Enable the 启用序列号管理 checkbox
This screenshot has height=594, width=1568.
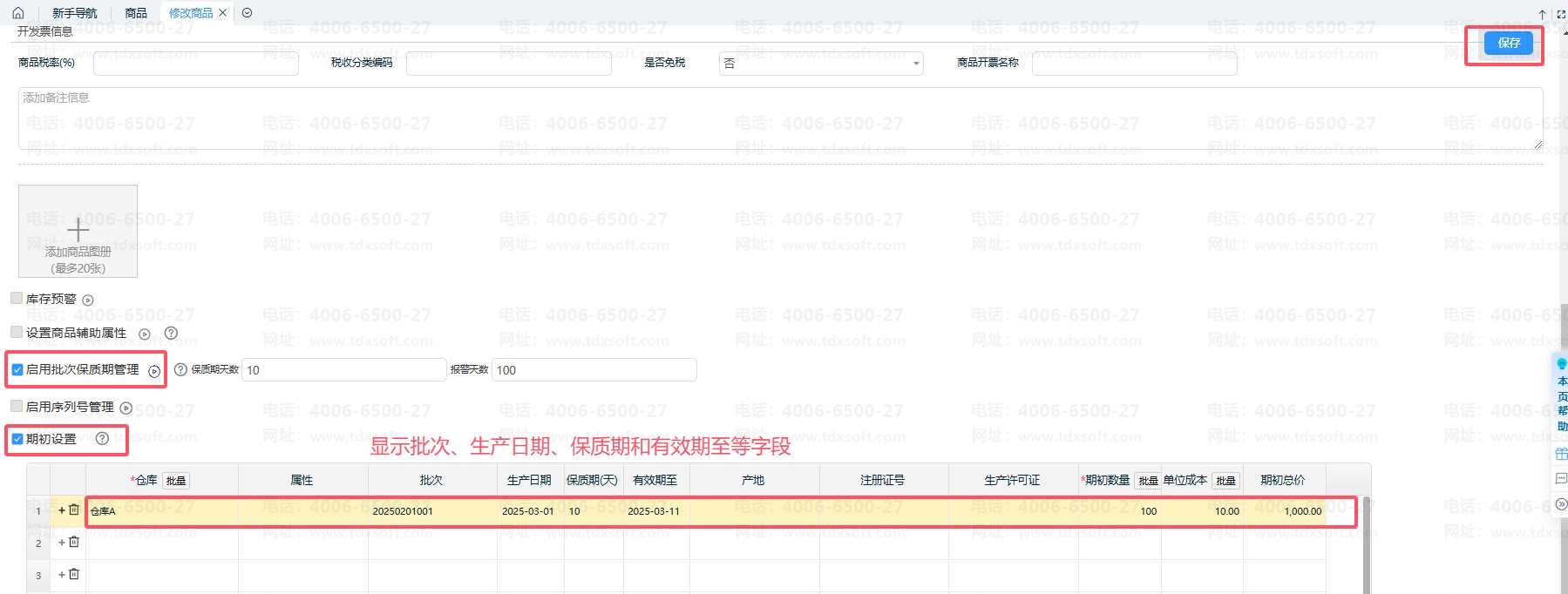(17, 406)
